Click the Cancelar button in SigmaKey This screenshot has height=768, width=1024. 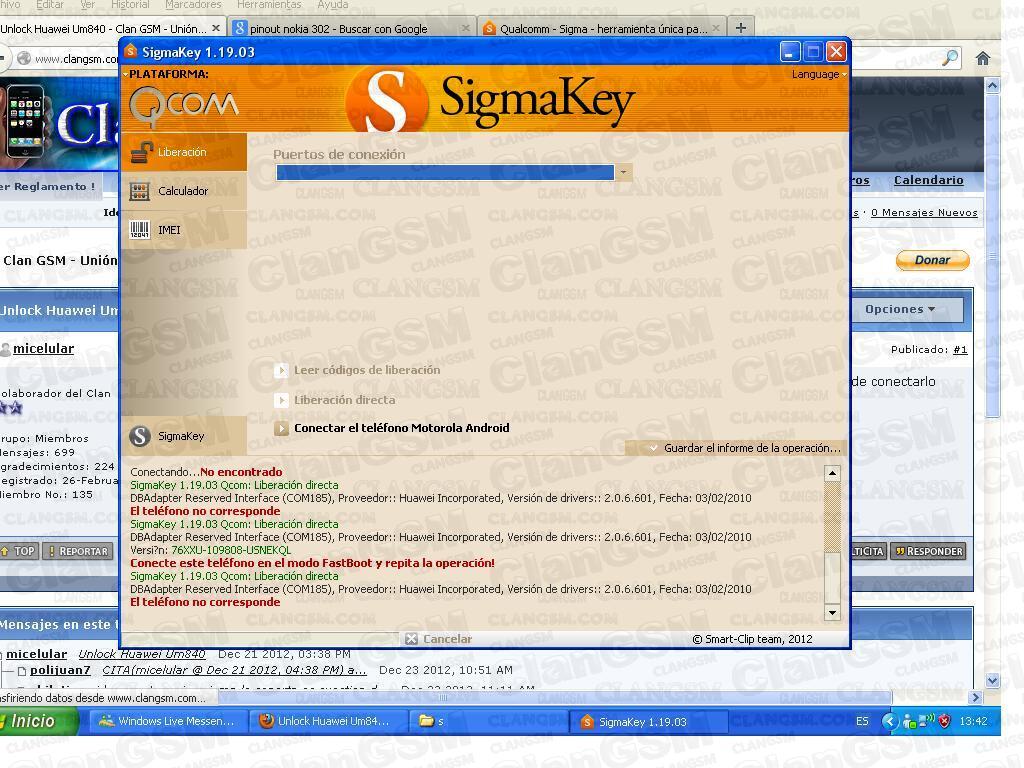coord(438,639)
